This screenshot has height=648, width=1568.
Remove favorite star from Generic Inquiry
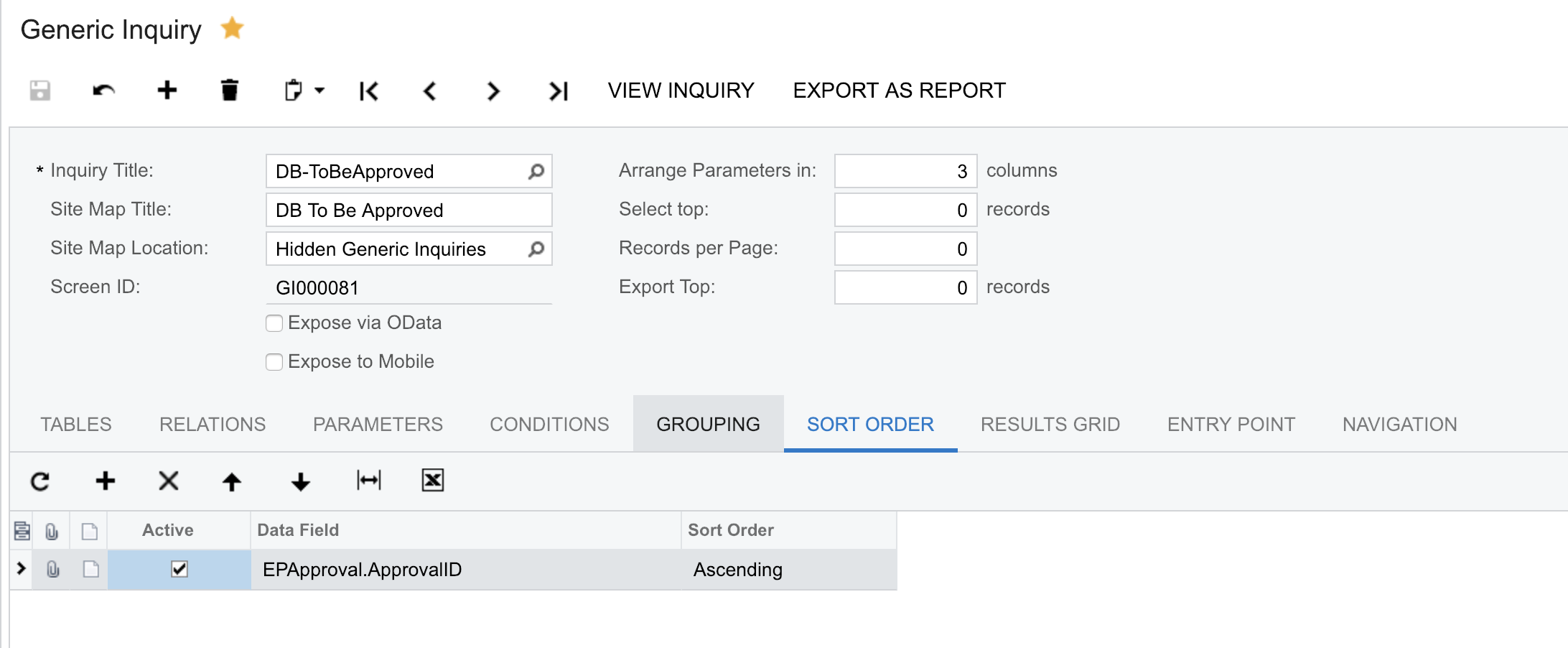coord(232,29)
